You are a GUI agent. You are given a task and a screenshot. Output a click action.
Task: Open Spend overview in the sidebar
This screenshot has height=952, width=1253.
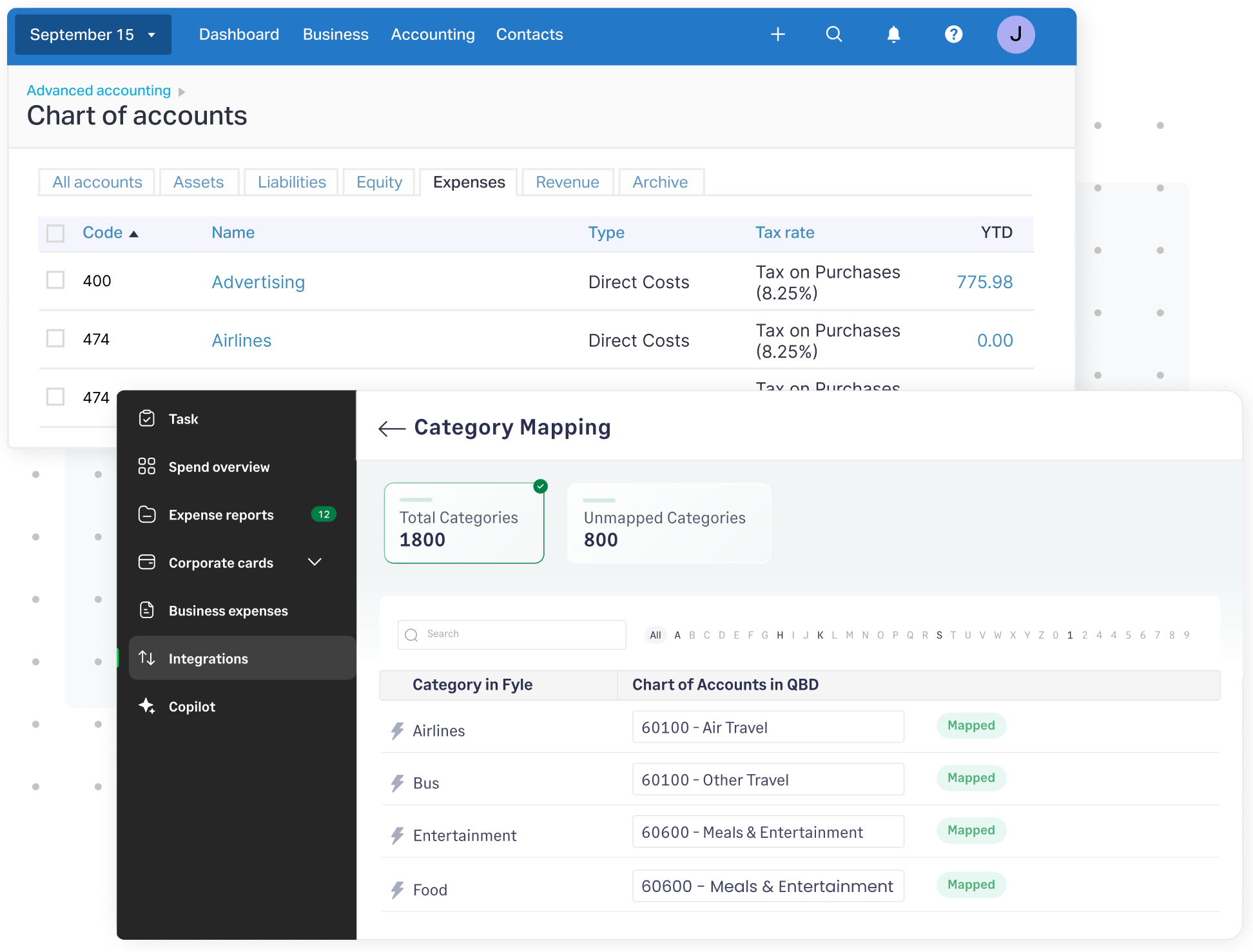pyautogui.click(x=219, y=467)
